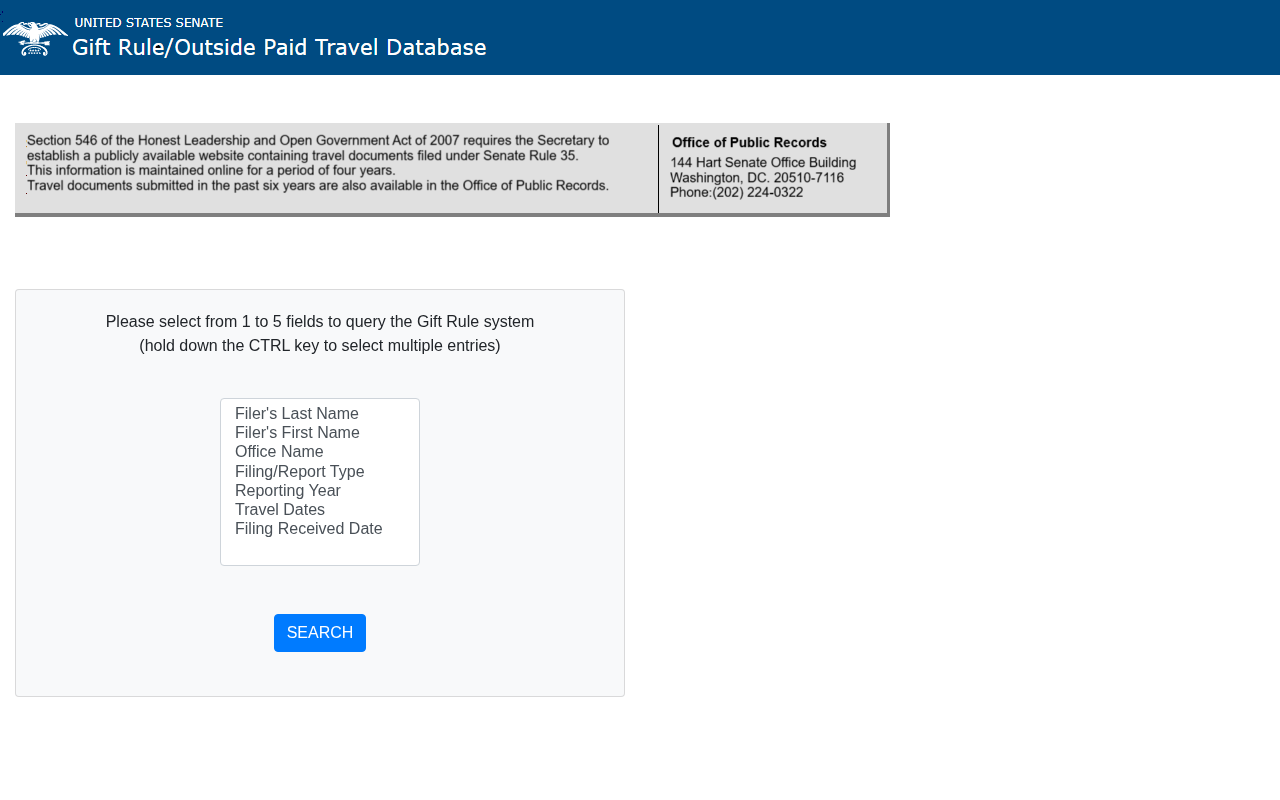This screenshot has width=1280, height=800.
Task: Click the 'hold down the CTRL key' hint
Action: [320, 346]
